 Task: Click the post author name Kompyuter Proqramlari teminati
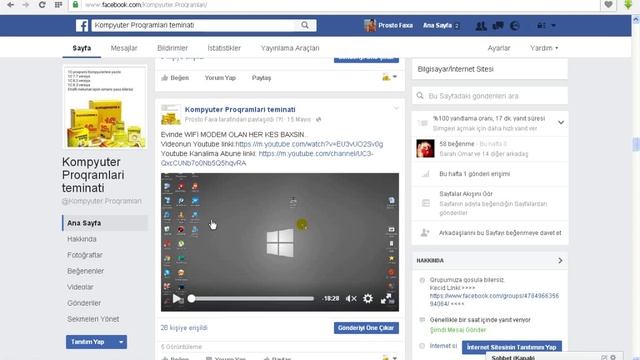240,109
